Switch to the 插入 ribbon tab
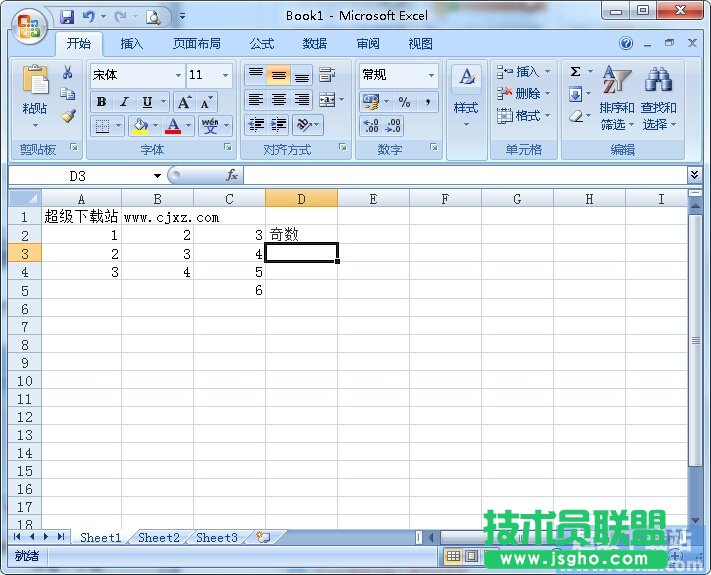This screenshot has height=575, width=711. 132,44
